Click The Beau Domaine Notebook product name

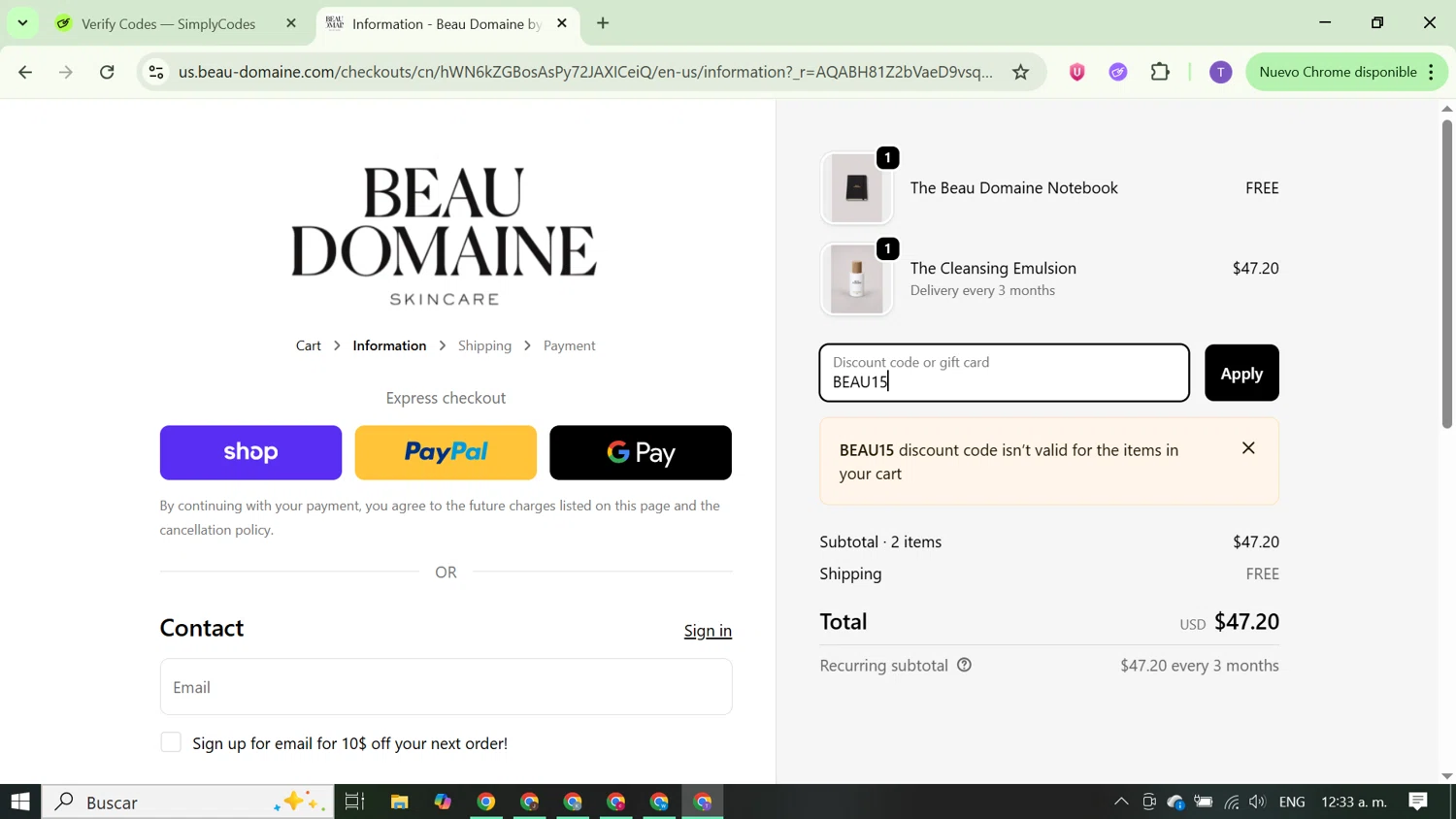1013,188
